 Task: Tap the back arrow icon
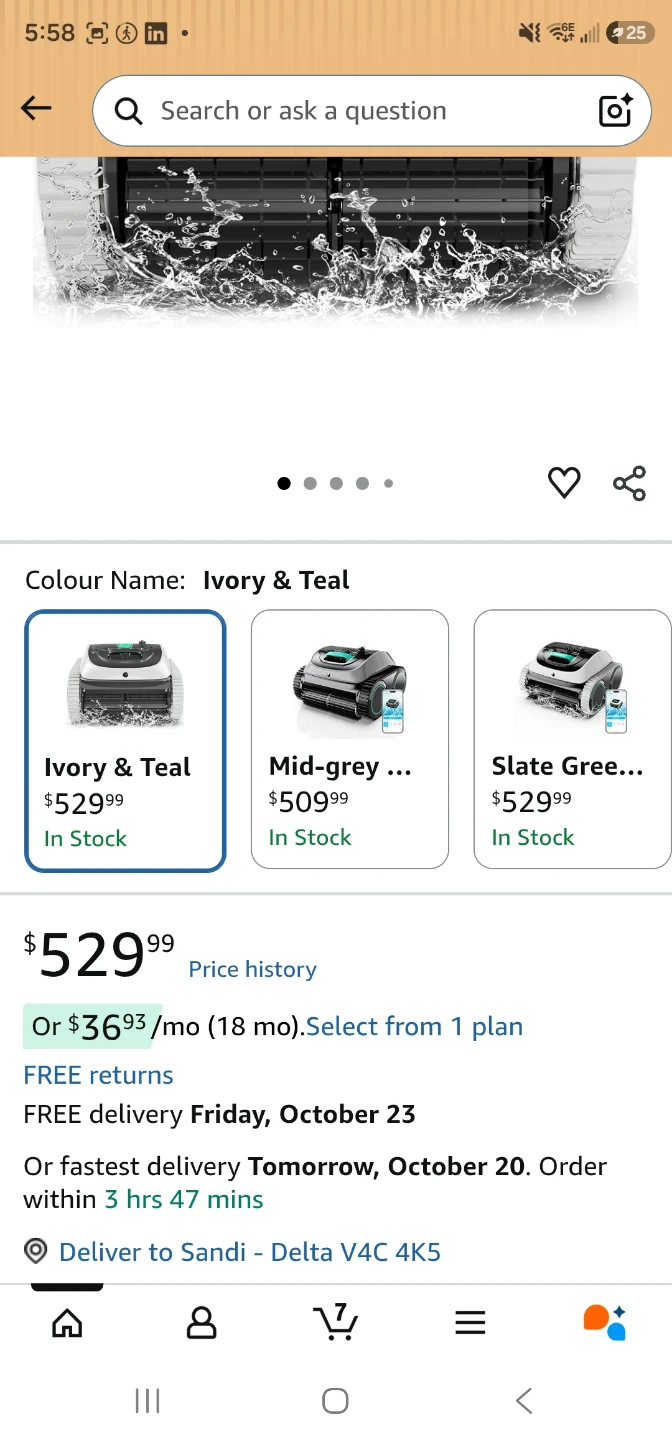point(36,109)
